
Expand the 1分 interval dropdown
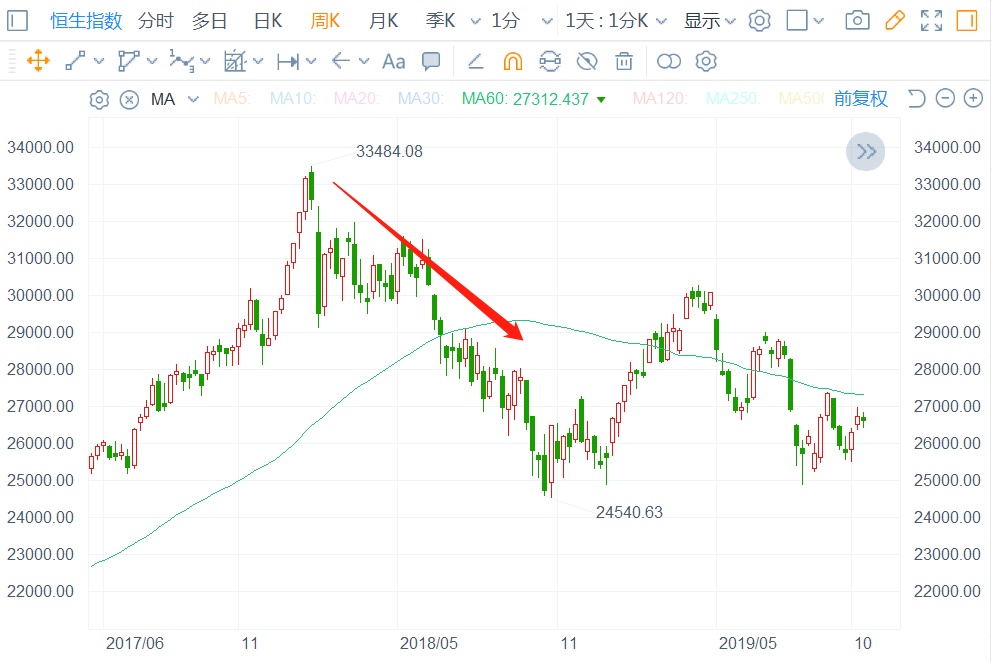[x=522, y=20]
